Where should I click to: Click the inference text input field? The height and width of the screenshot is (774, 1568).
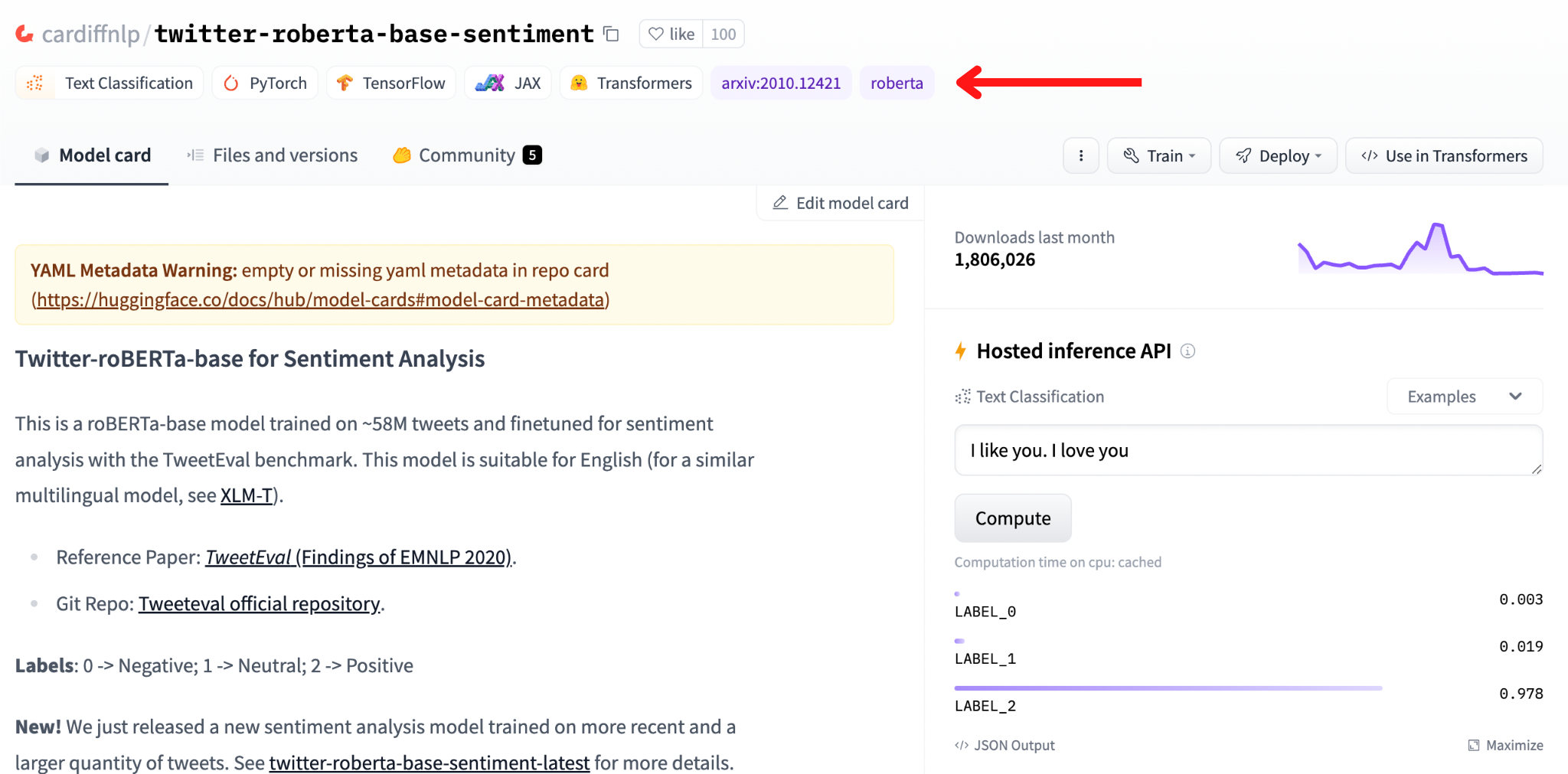point(1249,450)
